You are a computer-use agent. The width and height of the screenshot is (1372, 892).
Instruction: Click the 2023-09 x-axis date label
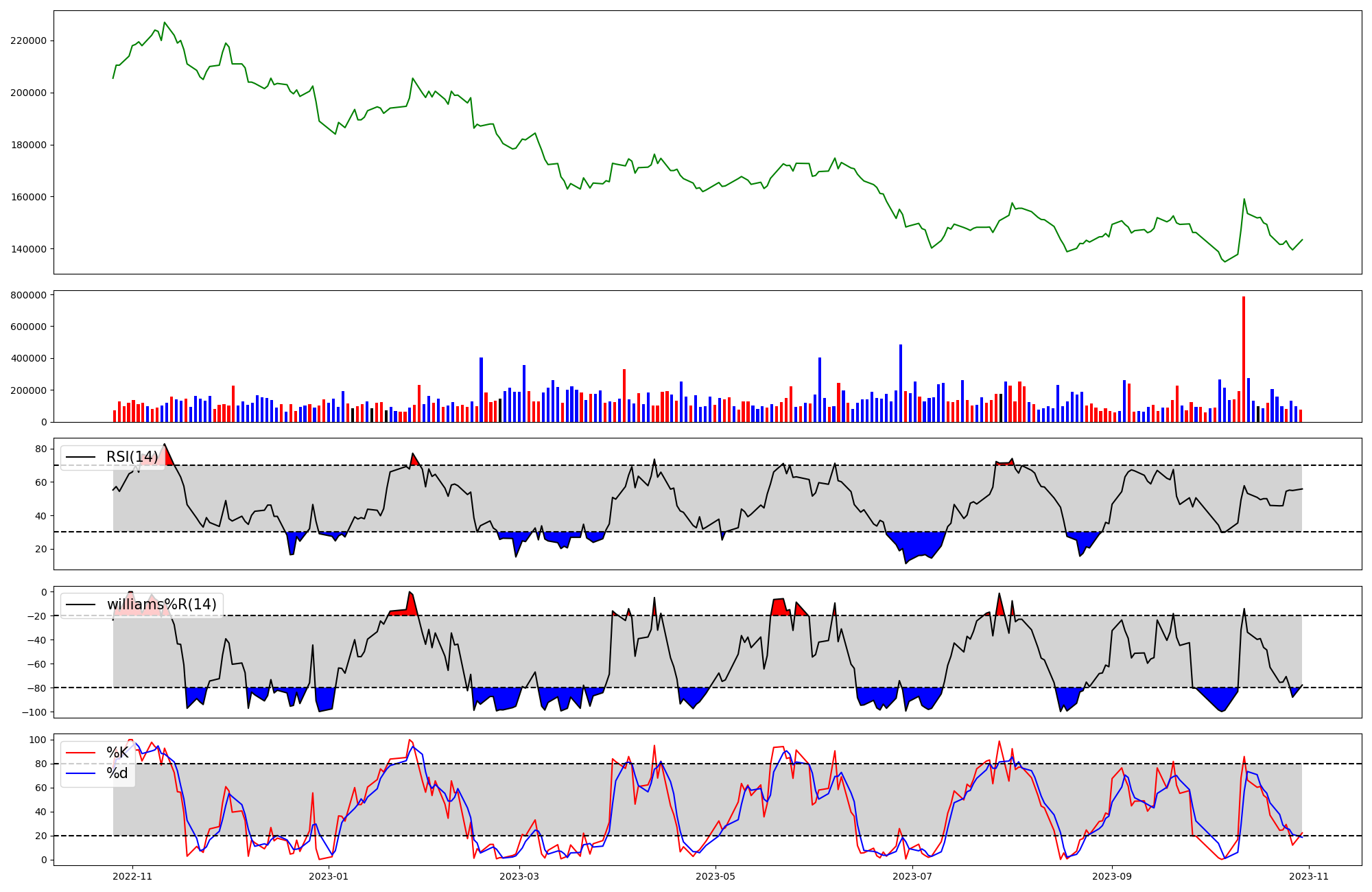(x=1111, y=876)
